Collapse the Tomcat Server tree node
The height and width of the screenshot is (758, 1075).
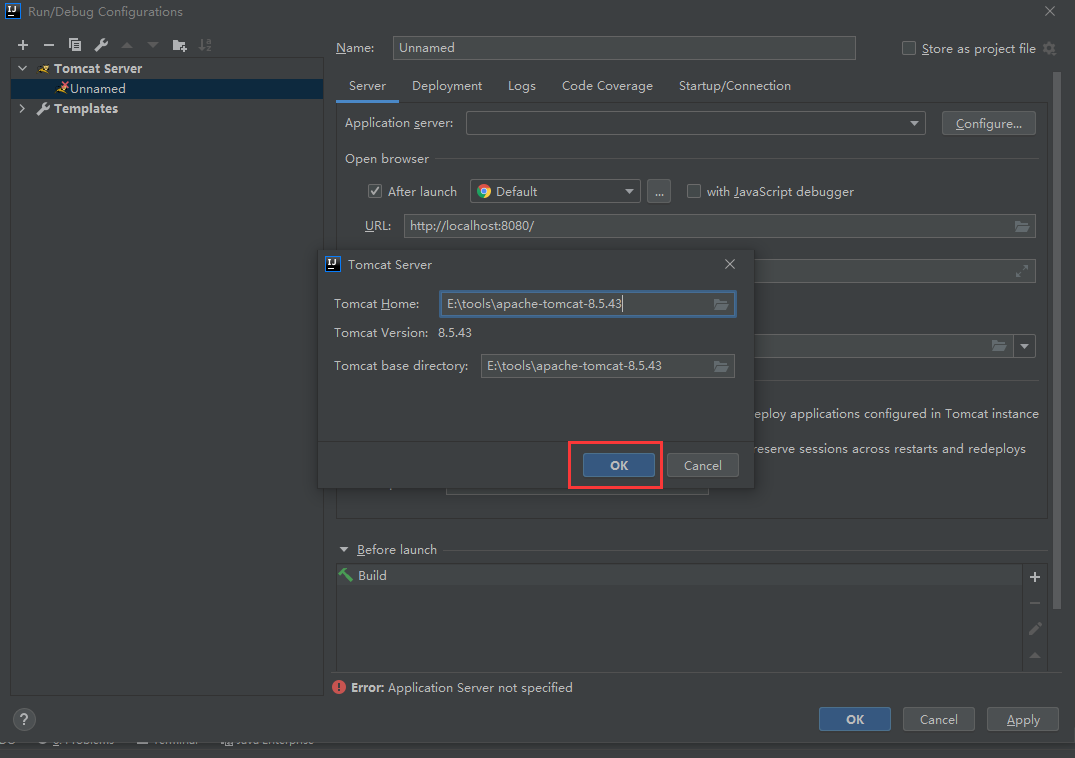[23, 69]
